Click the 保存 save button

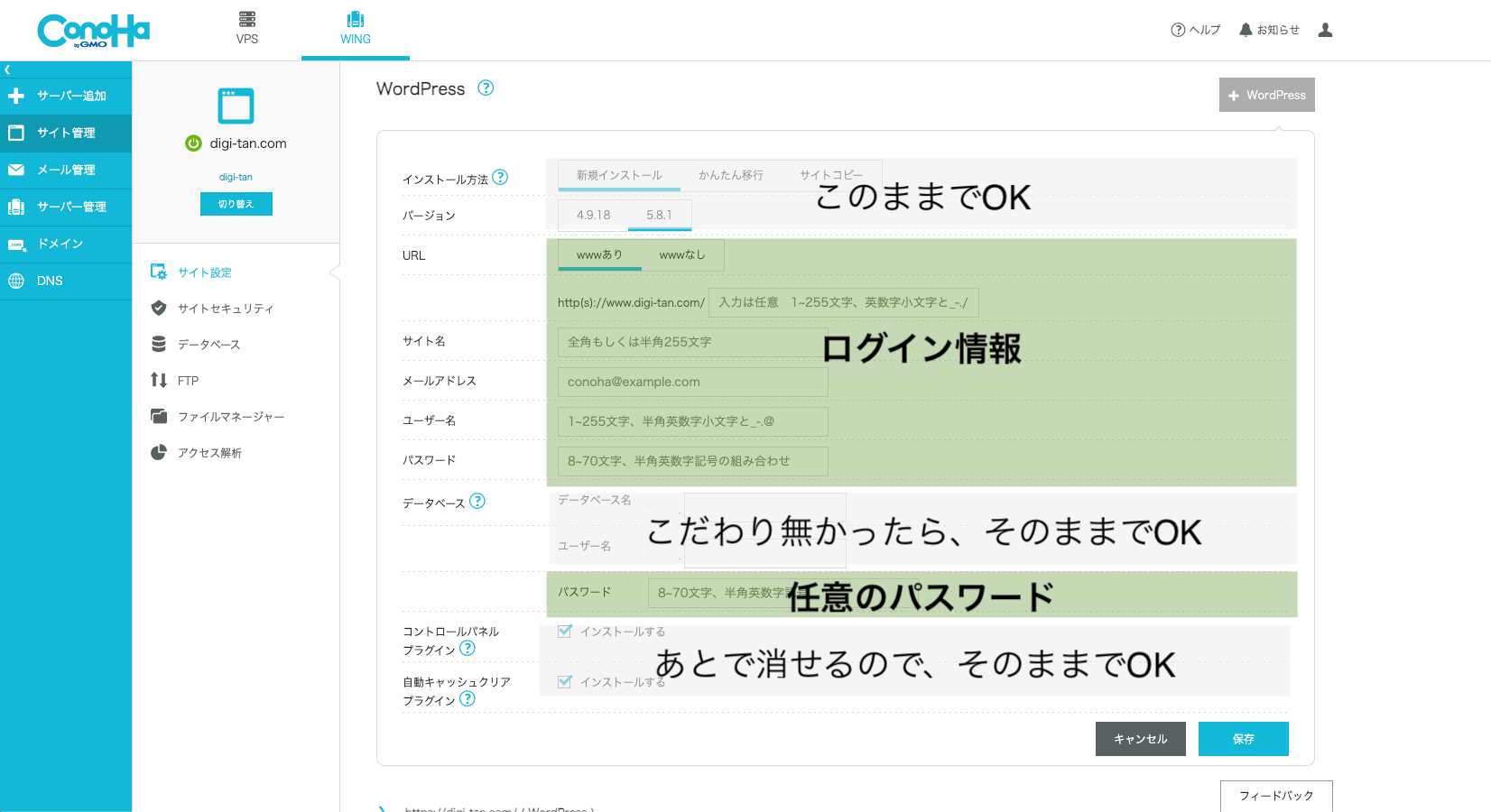(1243, 739)
